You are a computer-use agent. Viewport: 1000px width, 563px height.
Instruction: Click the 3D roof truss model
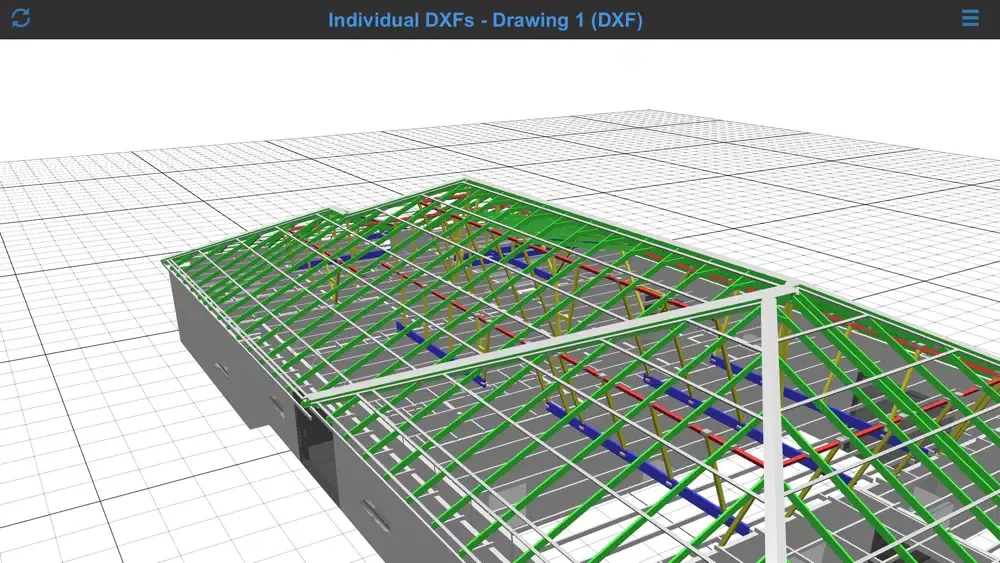click(x=580, y=372)
